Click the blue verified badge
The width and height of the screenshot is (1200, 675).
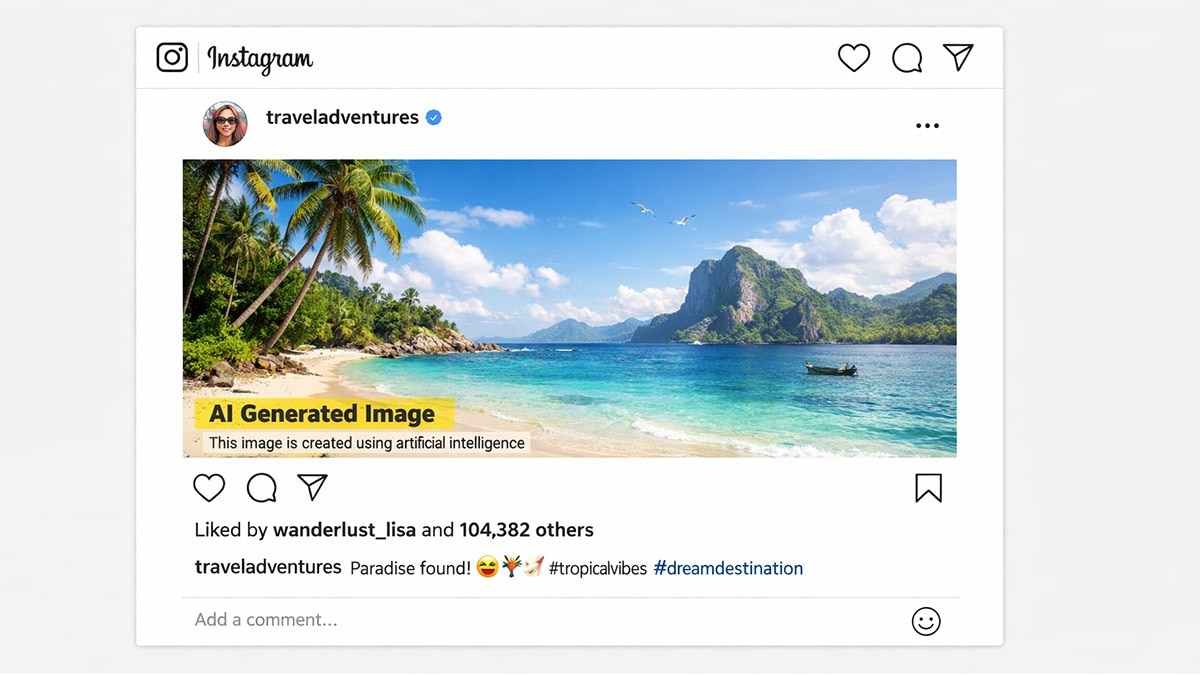pos(434,117)
